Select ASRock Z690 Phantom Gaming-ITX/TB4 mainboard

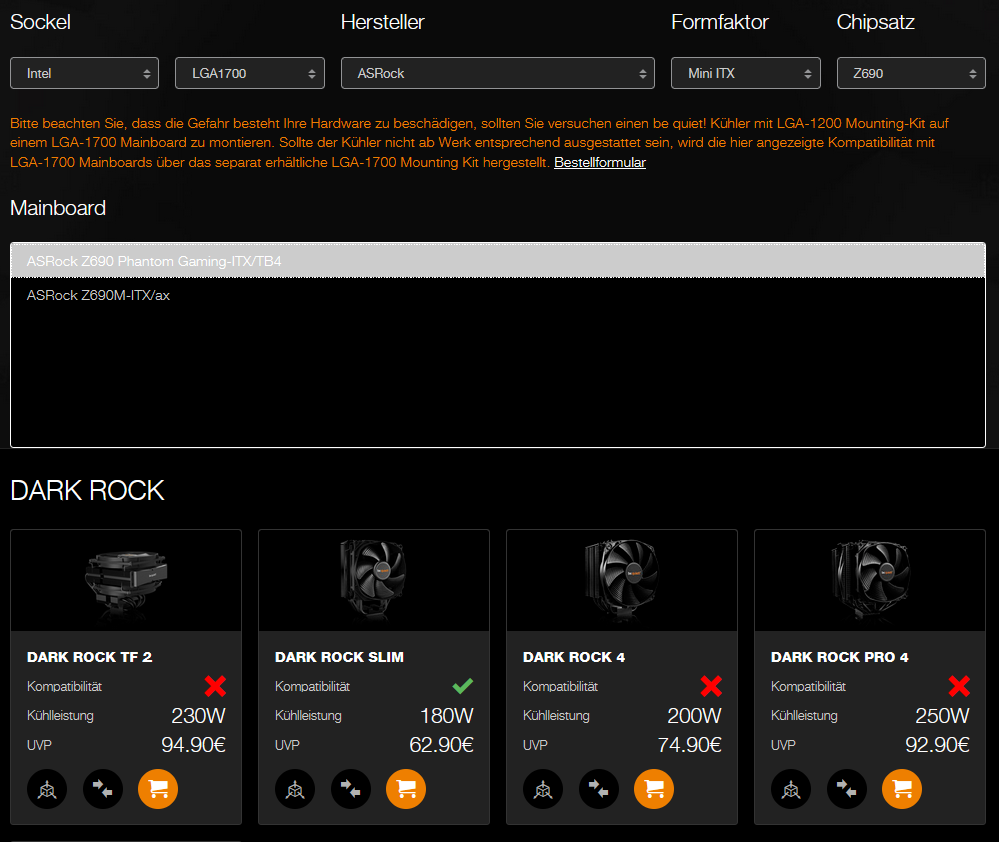pyautogui.click(x=498, y=260)
